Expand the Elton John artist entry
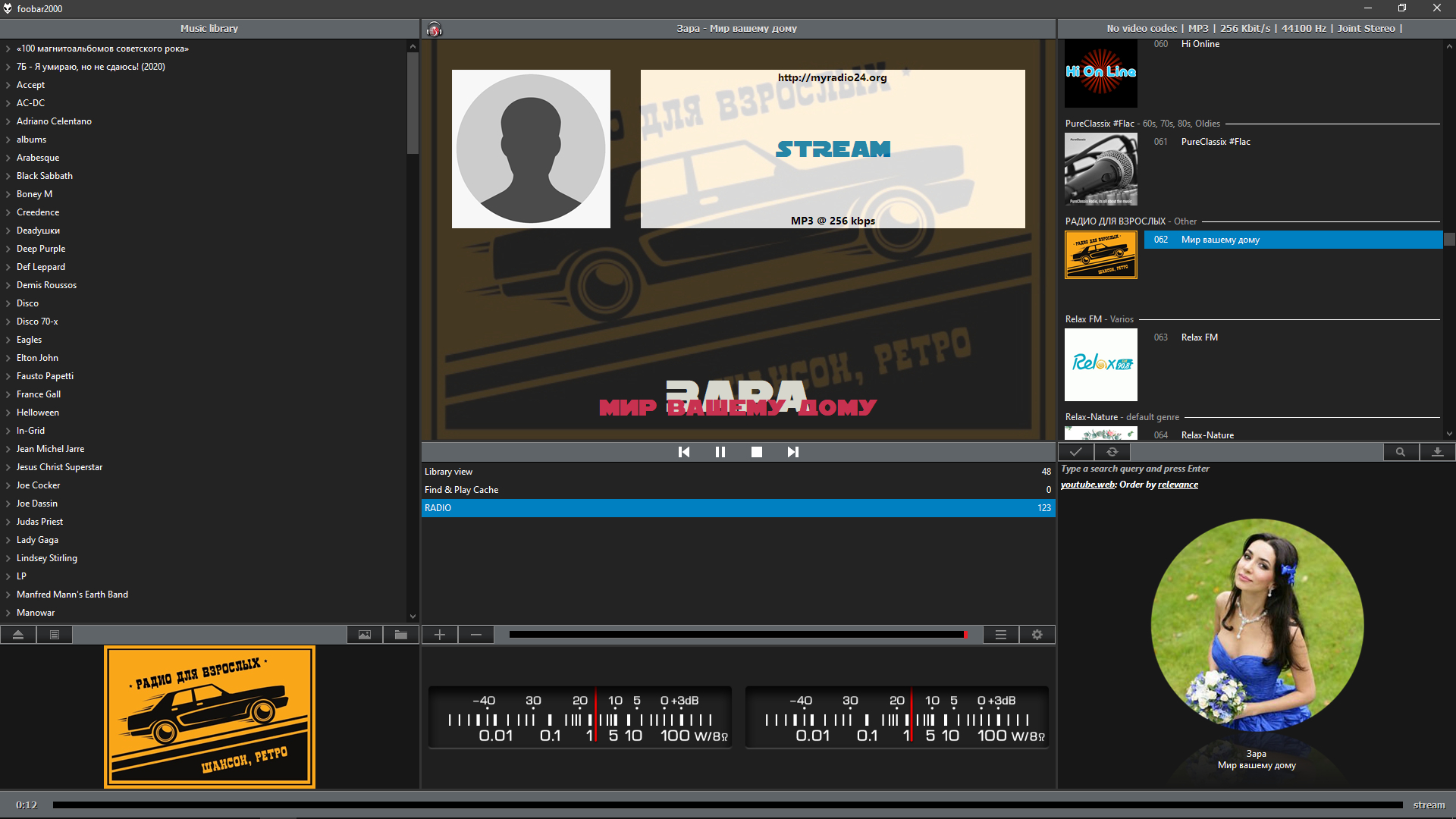This screenshot has width=1456, height=819. click(8, 358)
